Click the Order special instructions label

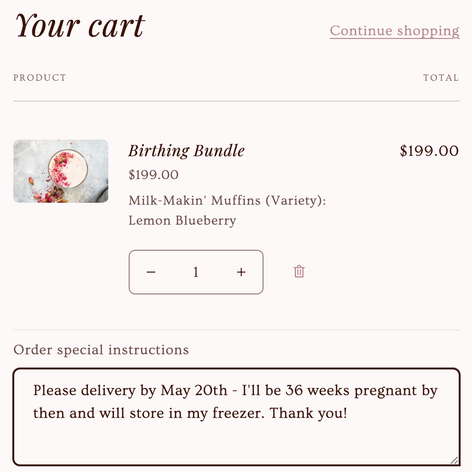click(101, 350)
